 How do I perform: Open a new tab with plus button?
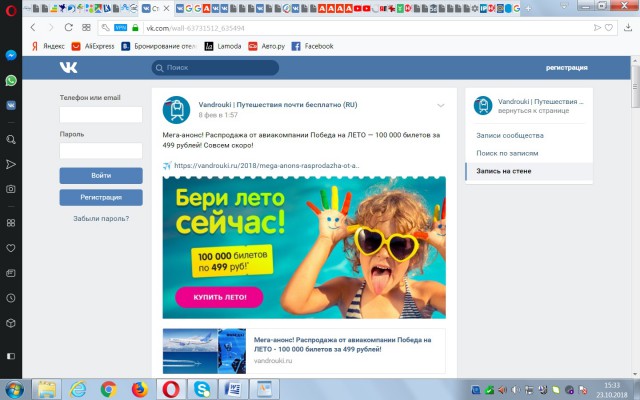pos(529,8)
